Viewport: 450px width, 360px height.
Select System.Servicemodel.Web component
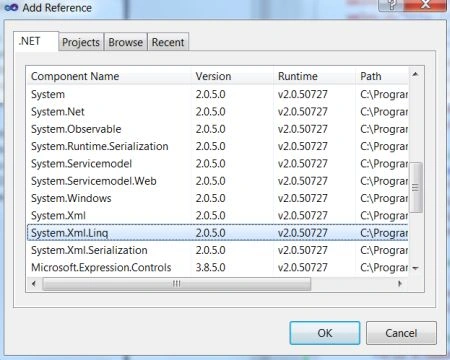[217, 181]
